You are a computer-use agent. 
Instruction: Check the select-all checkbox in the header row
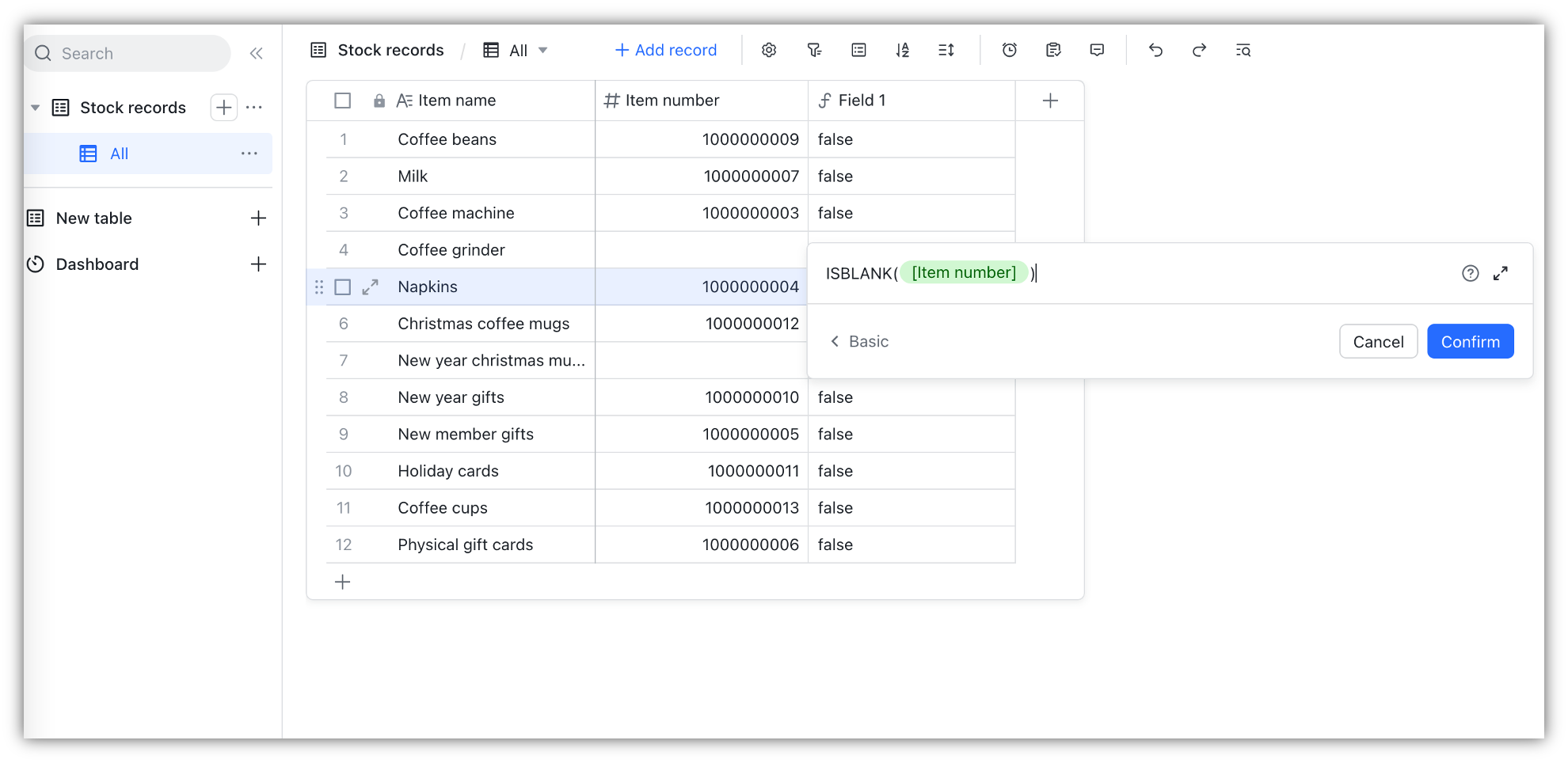pos(342,100)
